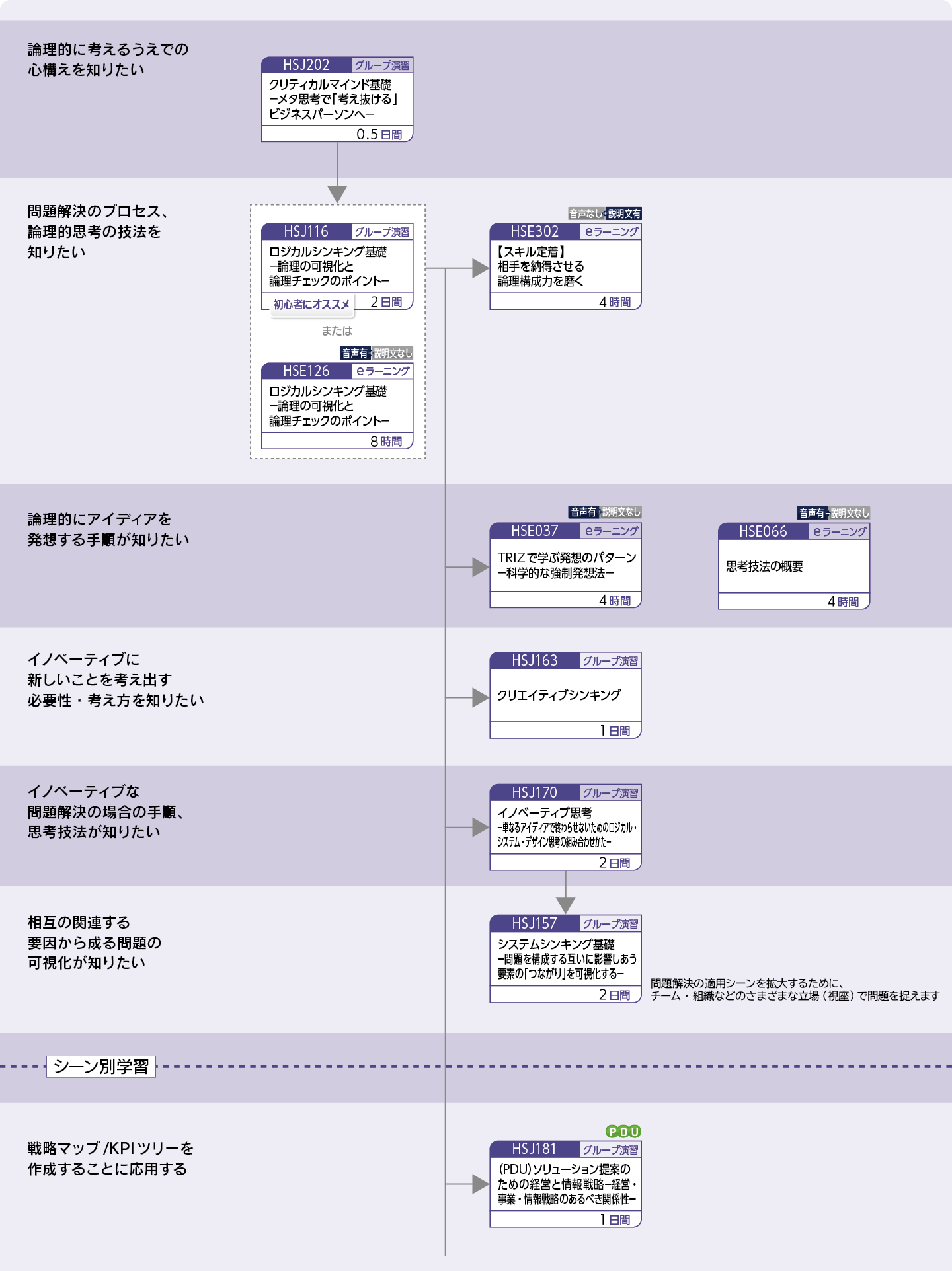Click the 0.5日間 duration on HSJ202
952x1271 pixels.
point(379,134)
